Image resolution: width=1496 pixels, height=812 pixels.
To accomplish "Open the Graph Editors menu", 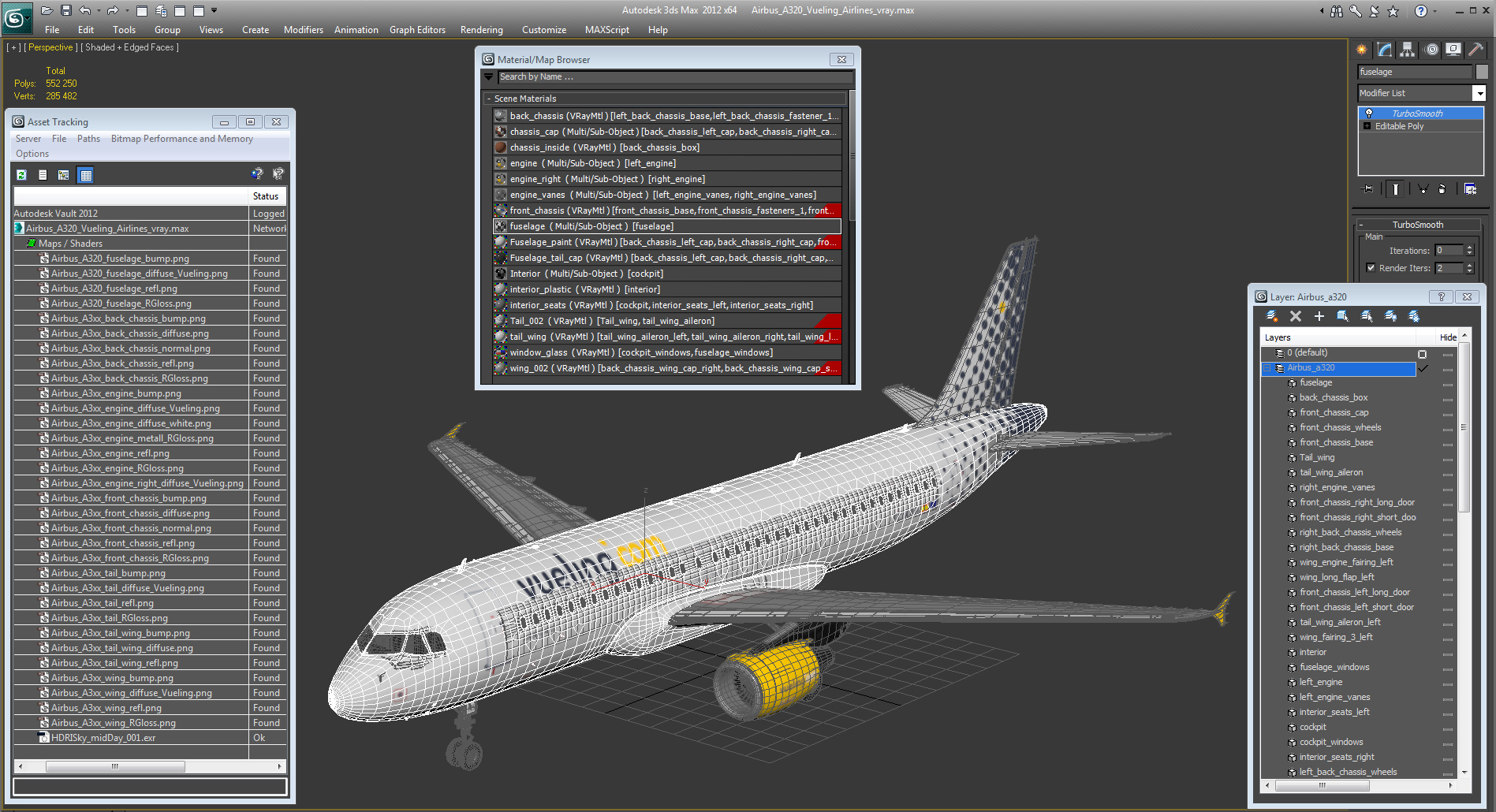I will 417,30.
